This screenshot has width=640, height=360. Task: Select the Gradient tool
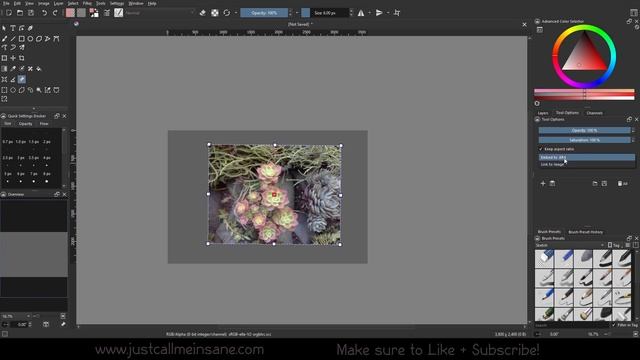(4, 69)
